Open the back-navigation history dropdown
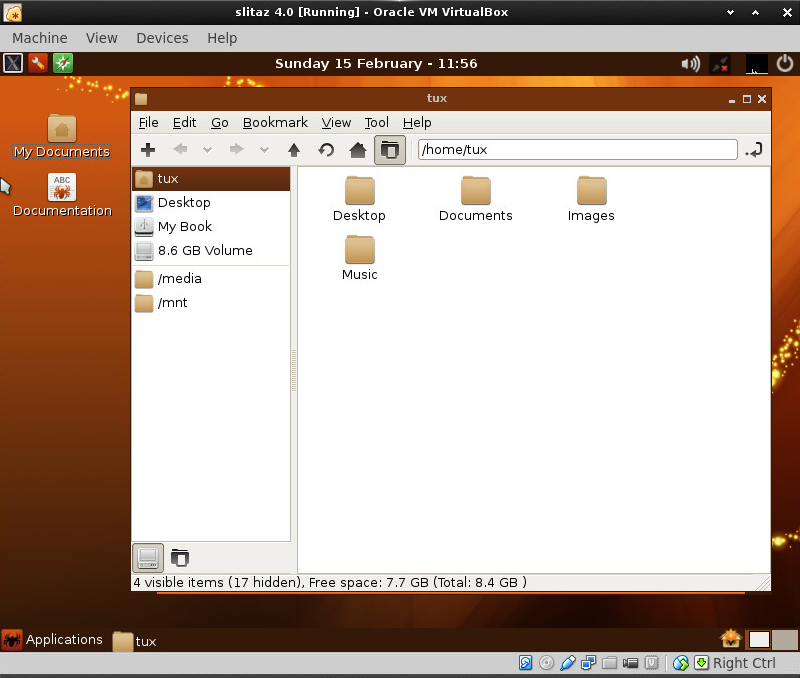The image size is (800, 678). pos(206,150)
